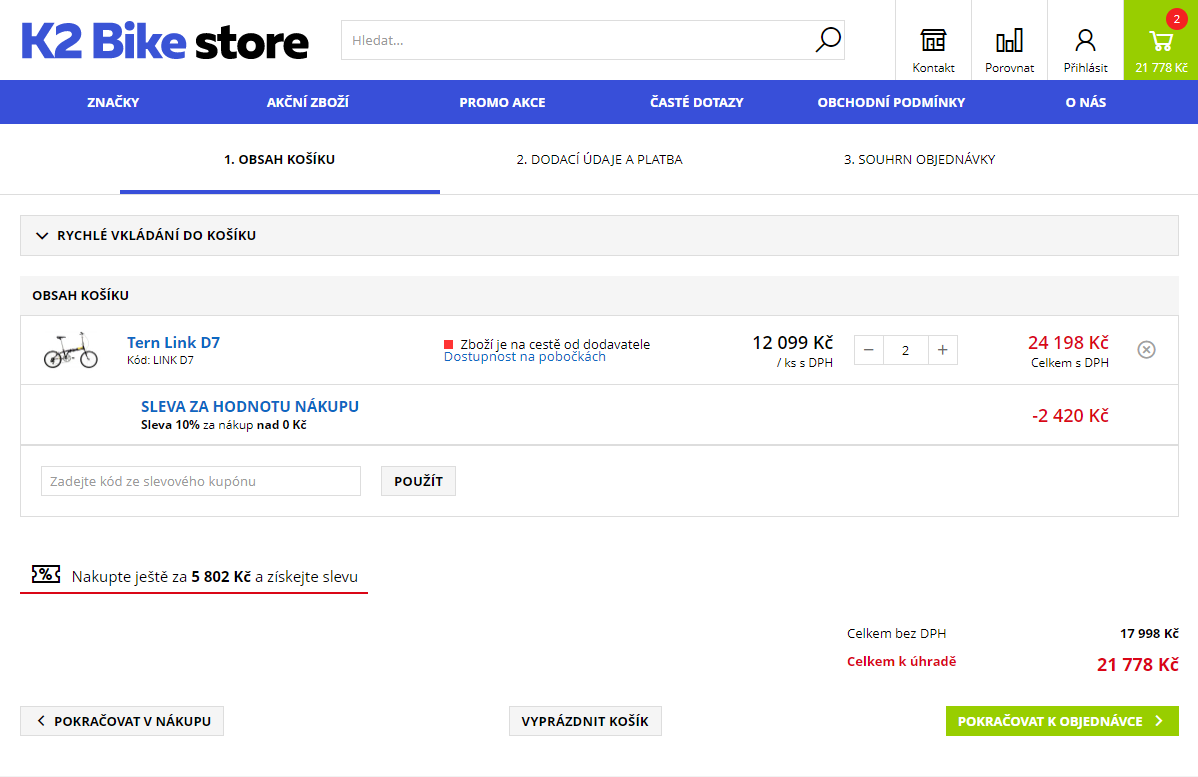Expand Rychlé vkládání do košíku section
The width and height of the screenshot is (1198, 777).
coord(599,235)
